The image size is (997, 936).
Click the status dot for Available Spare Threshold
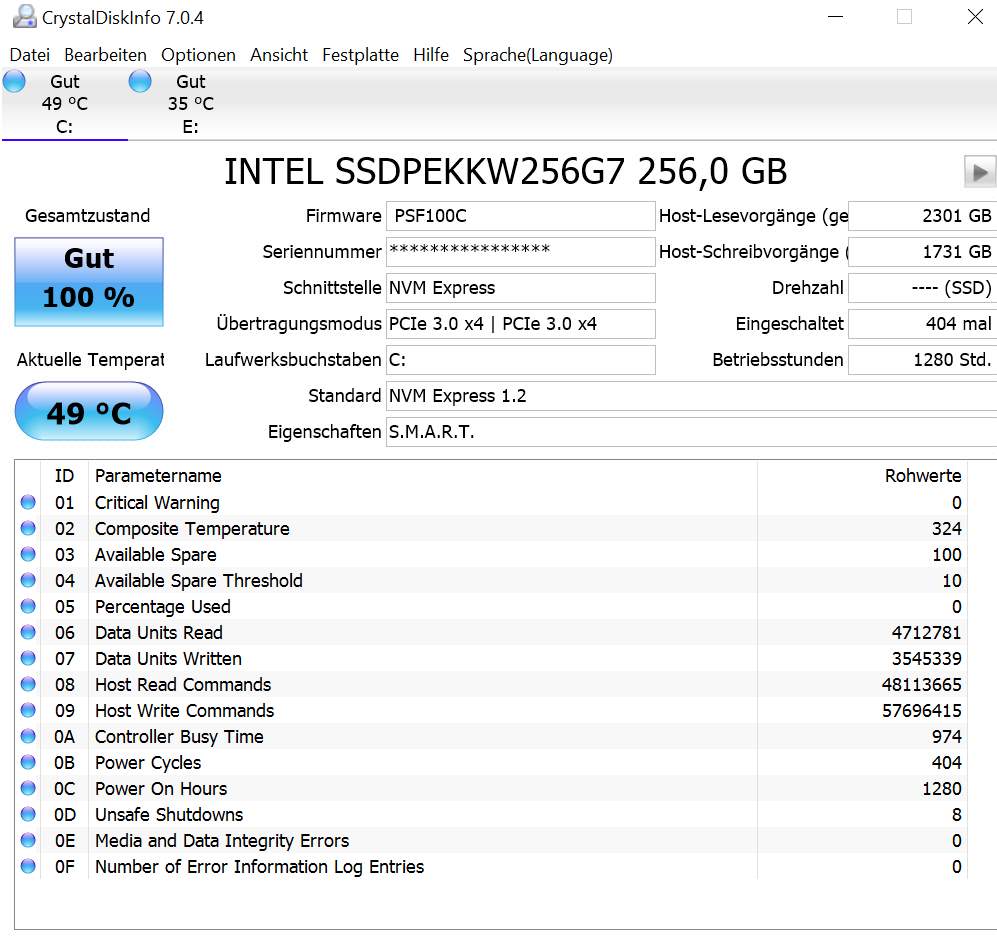click(x=28, y=581)
